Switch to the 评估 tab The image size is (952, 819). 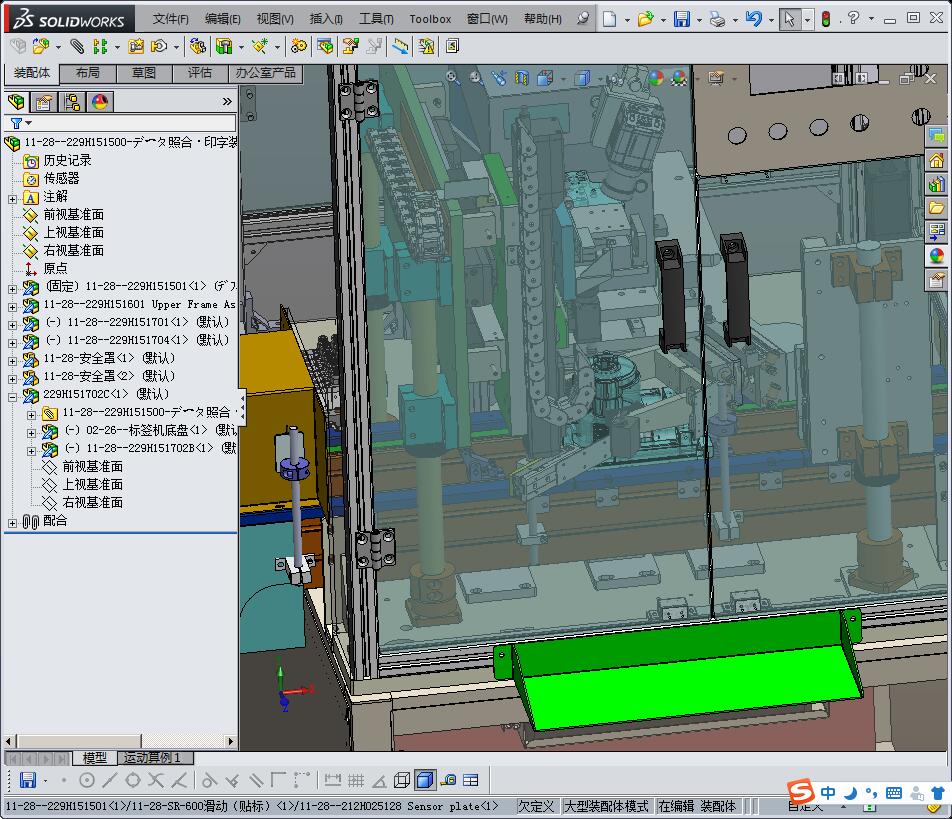[200, 73]
